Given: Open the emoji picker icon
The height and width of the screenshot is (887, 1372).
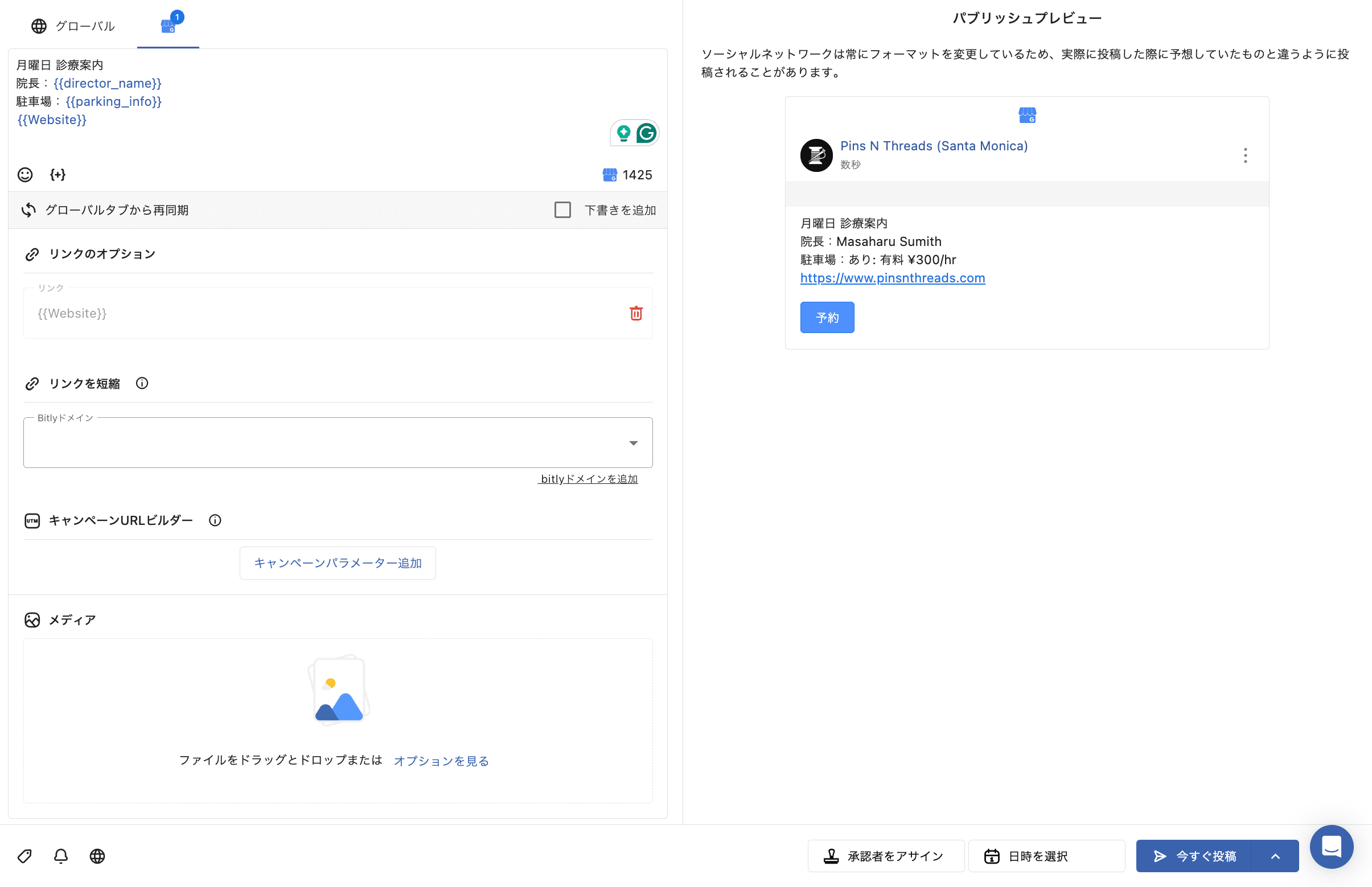Looking at the screenshot, I should (25, 175).
